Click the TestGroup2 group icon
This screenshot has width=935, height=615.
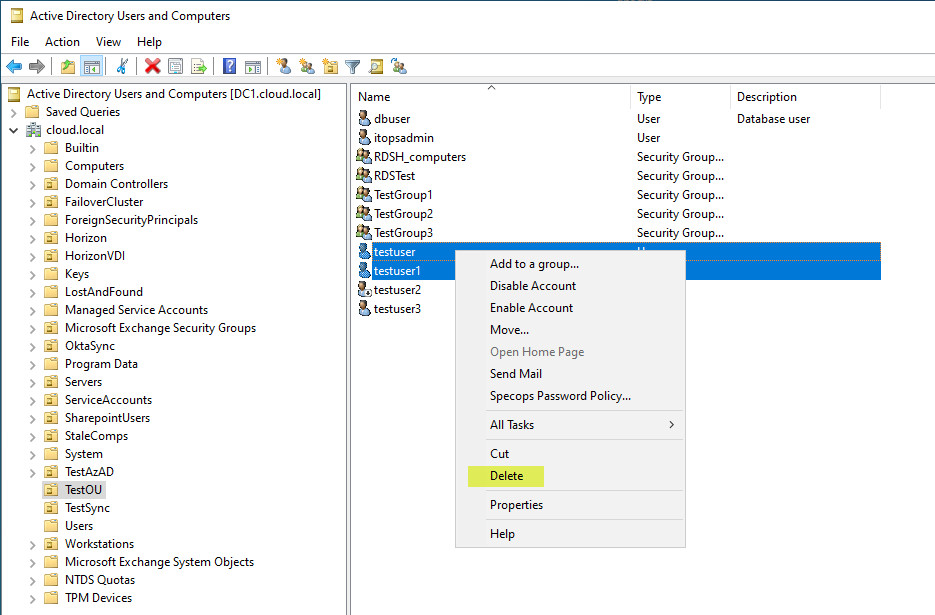(364, 213)
